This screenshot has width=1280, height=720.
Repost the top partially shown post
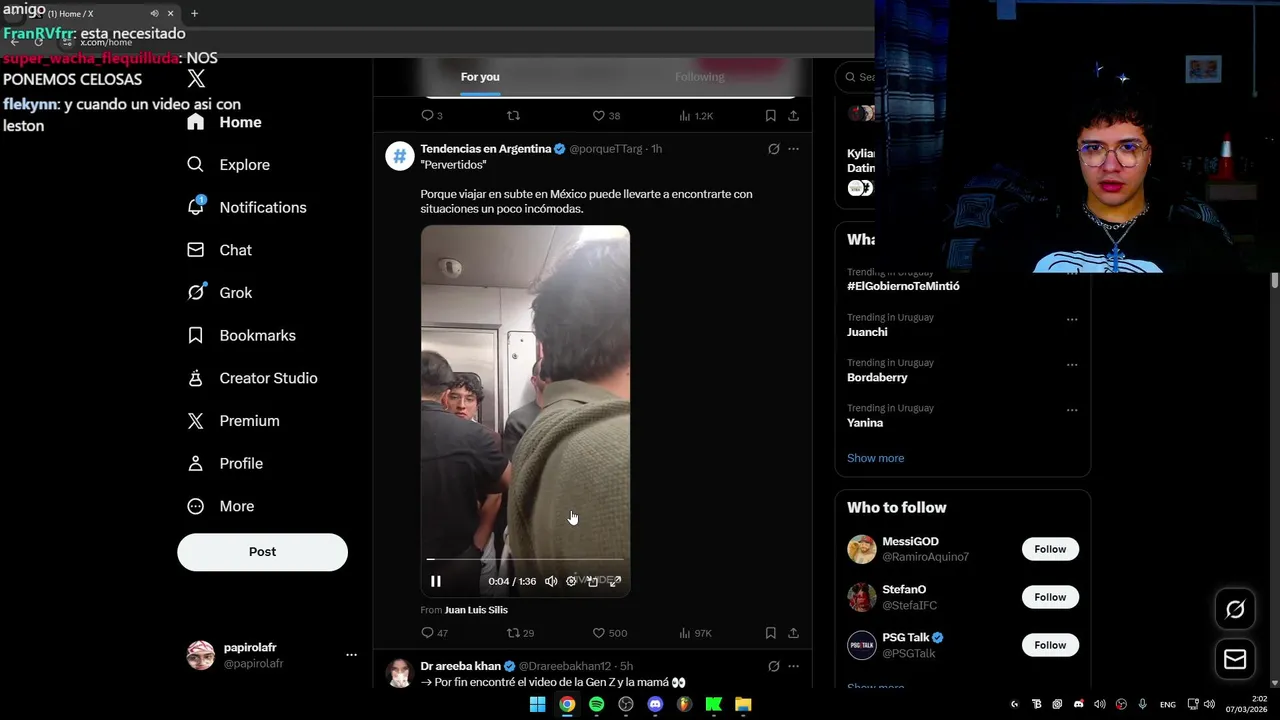click(513, 116)
